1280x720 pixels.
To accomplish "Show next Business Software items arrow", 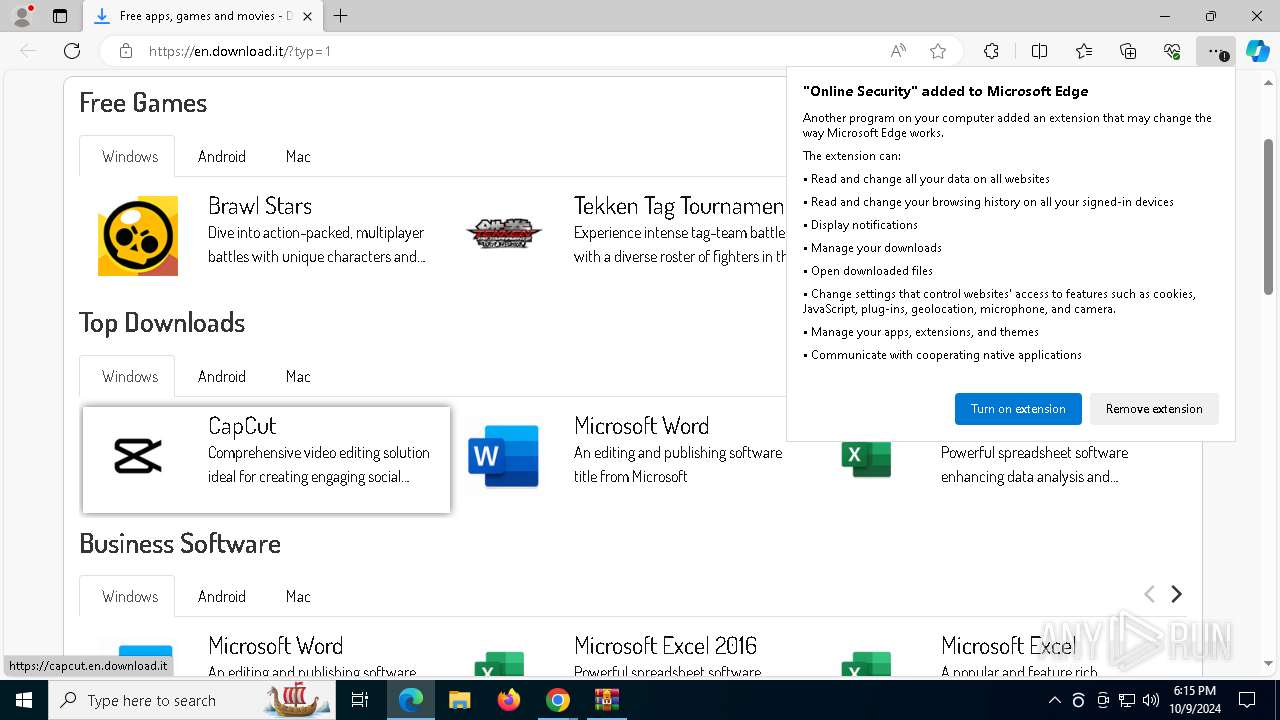I will tap(1176, 594).
